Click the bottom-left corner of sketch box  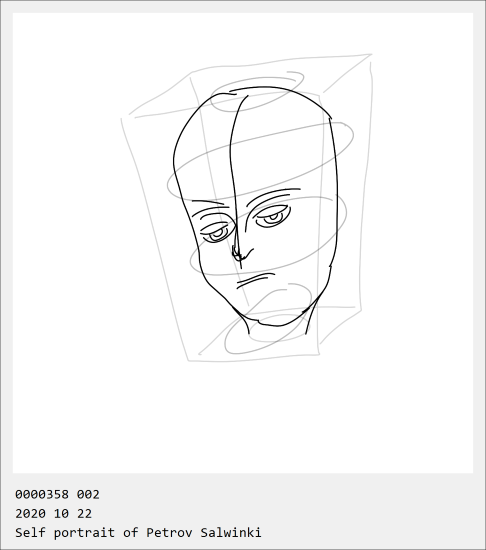[x=189, y=360]
